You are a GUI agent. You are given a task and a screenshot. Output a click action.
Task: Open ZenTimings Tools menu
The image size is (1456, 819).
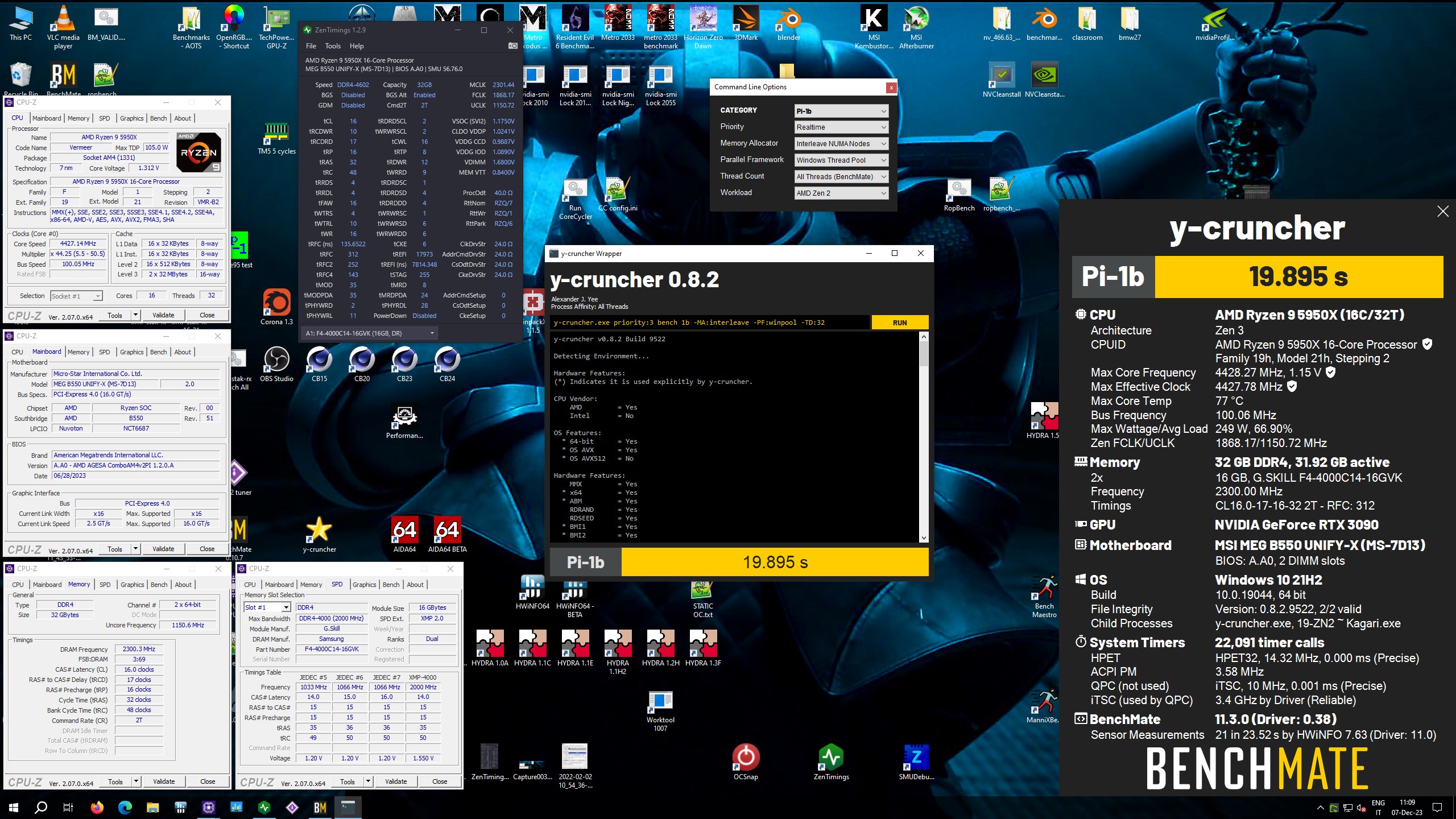(x=333, y=46)
